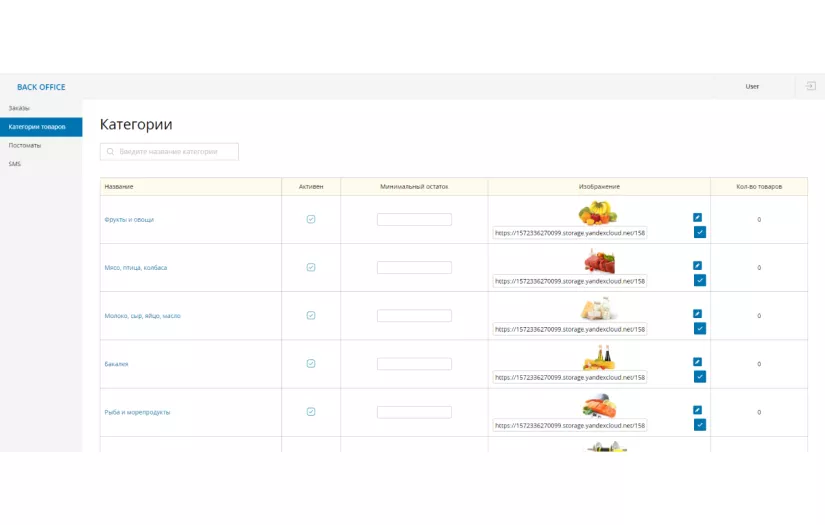Viewport: 825px width, 525px height.
Task: Click the edit pencil icon for Фрукты и овощи
Action: coord(698,217)
